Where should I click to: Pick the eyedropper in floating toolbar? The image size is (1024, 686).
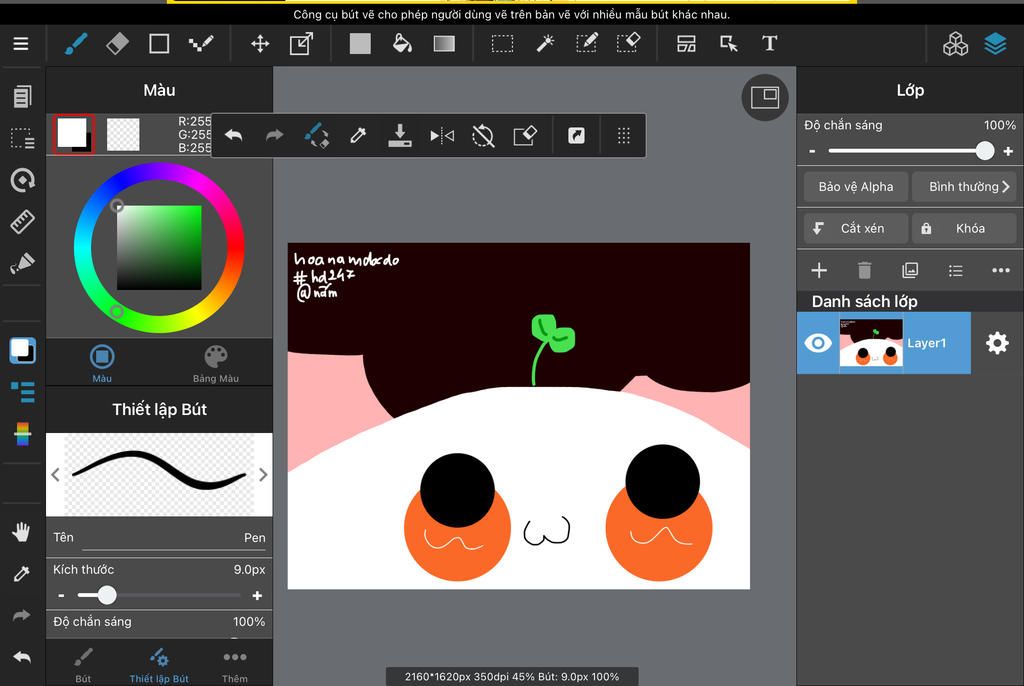click(358, 136)
